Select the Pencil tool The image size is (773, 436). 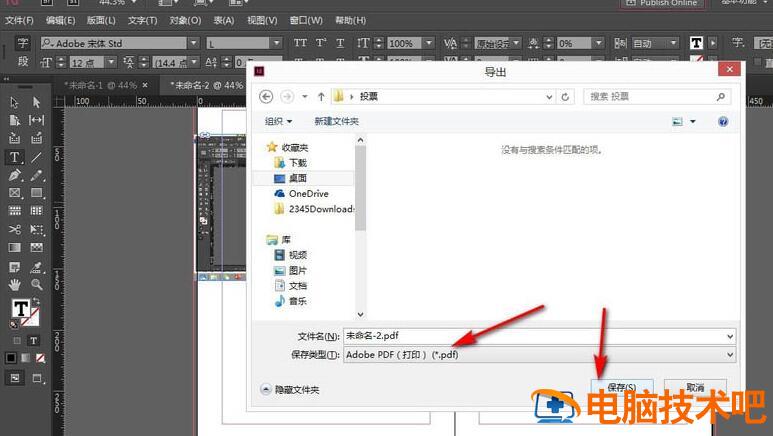36,175
